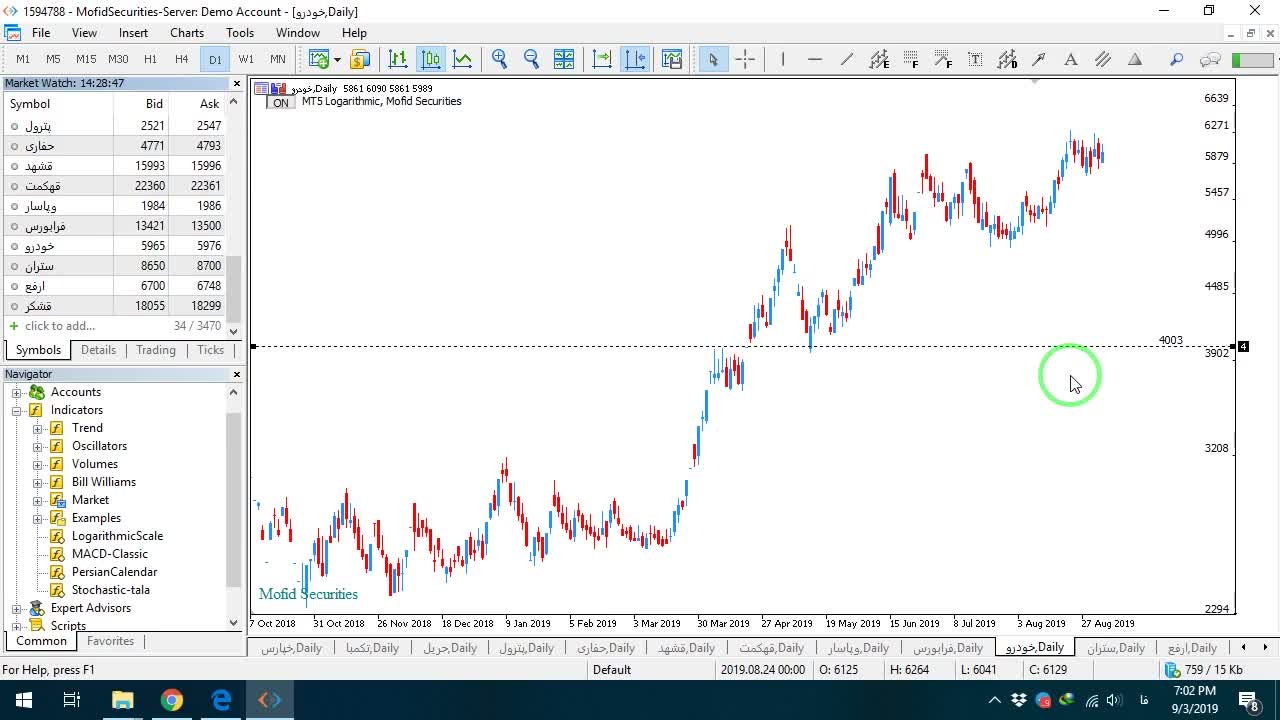Click 'click to add...' symbol field

click(60, 326)
